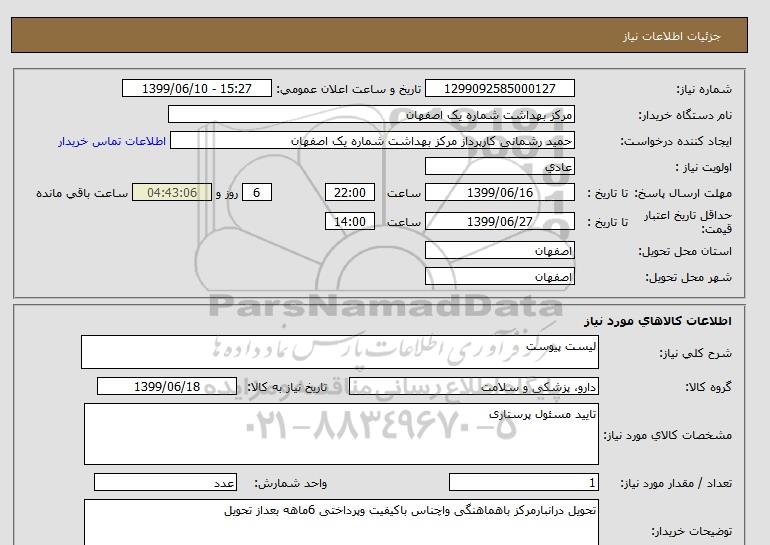The image size is (770, 545).
Task: Click the label 'مهلت ارسال پاسخ:'
Action: pyautogui.click(x=683, y=193)
